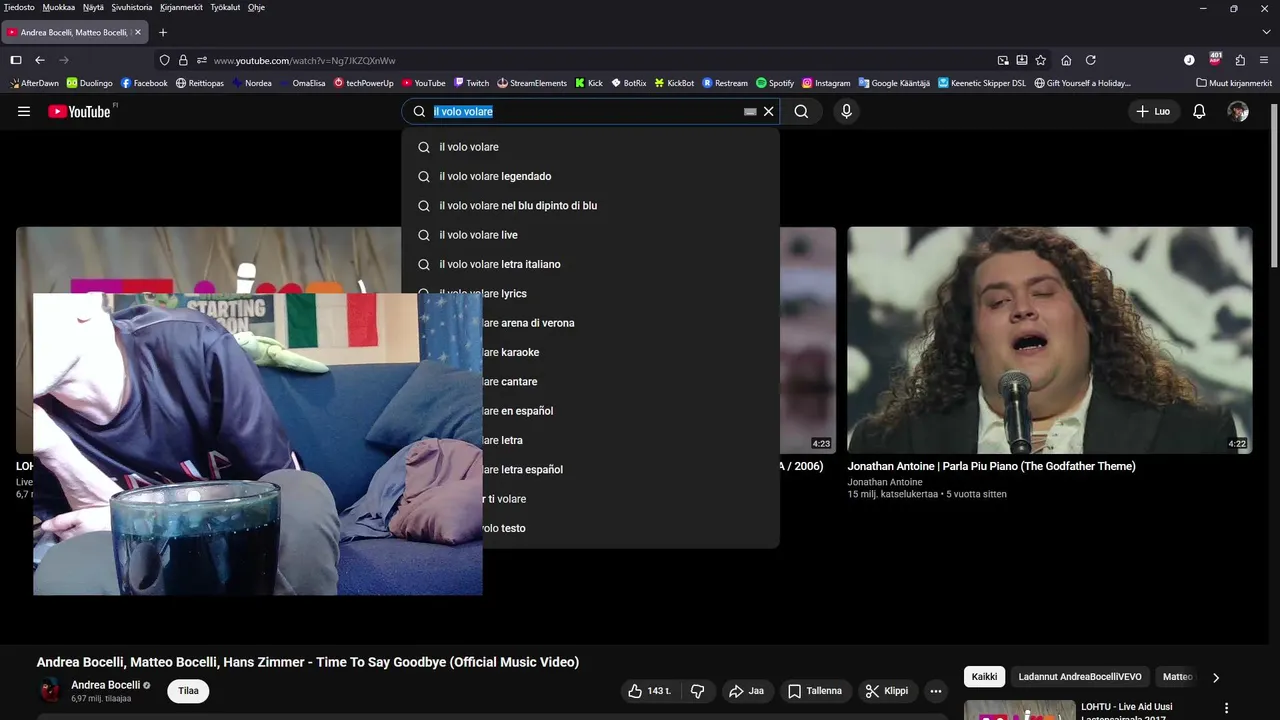Show more chips with right chevron
Viewport: 1280px width, 720px height.
coord(1216,678)
